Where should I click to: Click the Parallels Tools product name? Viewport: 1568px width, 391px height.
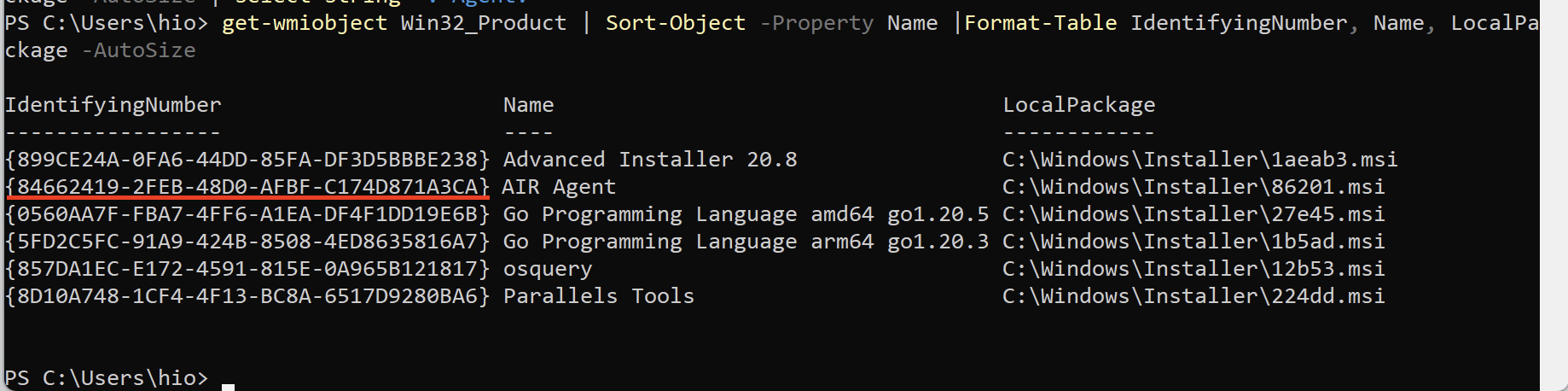(x=598, y=296)
